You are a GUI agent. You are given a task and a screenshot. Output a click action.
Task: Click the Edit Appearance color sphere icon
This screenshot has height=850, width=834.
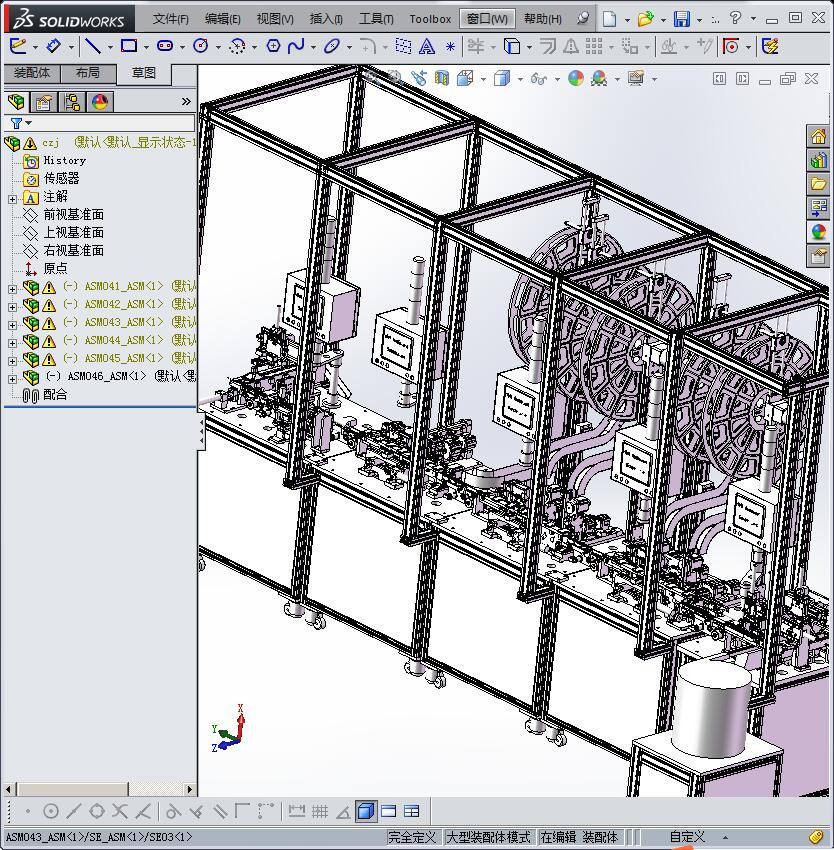click(576, 79)
